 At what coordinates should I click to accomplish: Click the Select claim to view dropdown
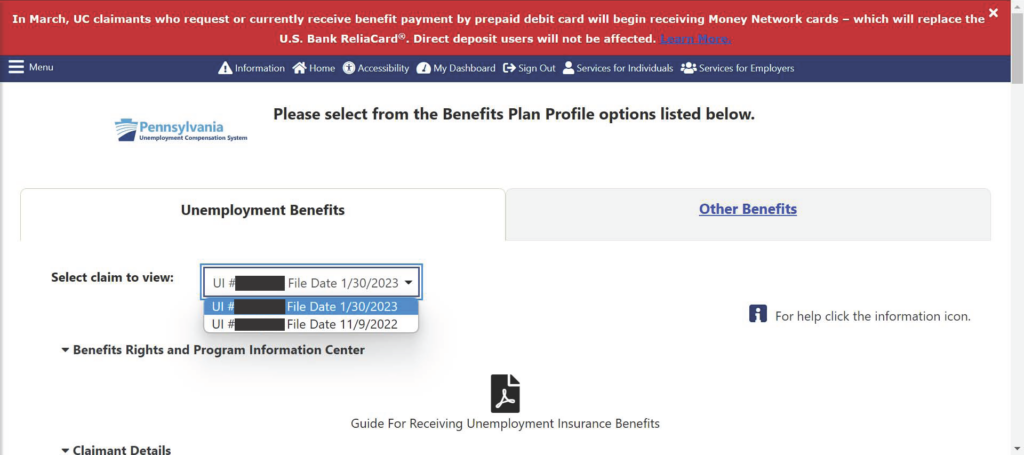(312, 283)
